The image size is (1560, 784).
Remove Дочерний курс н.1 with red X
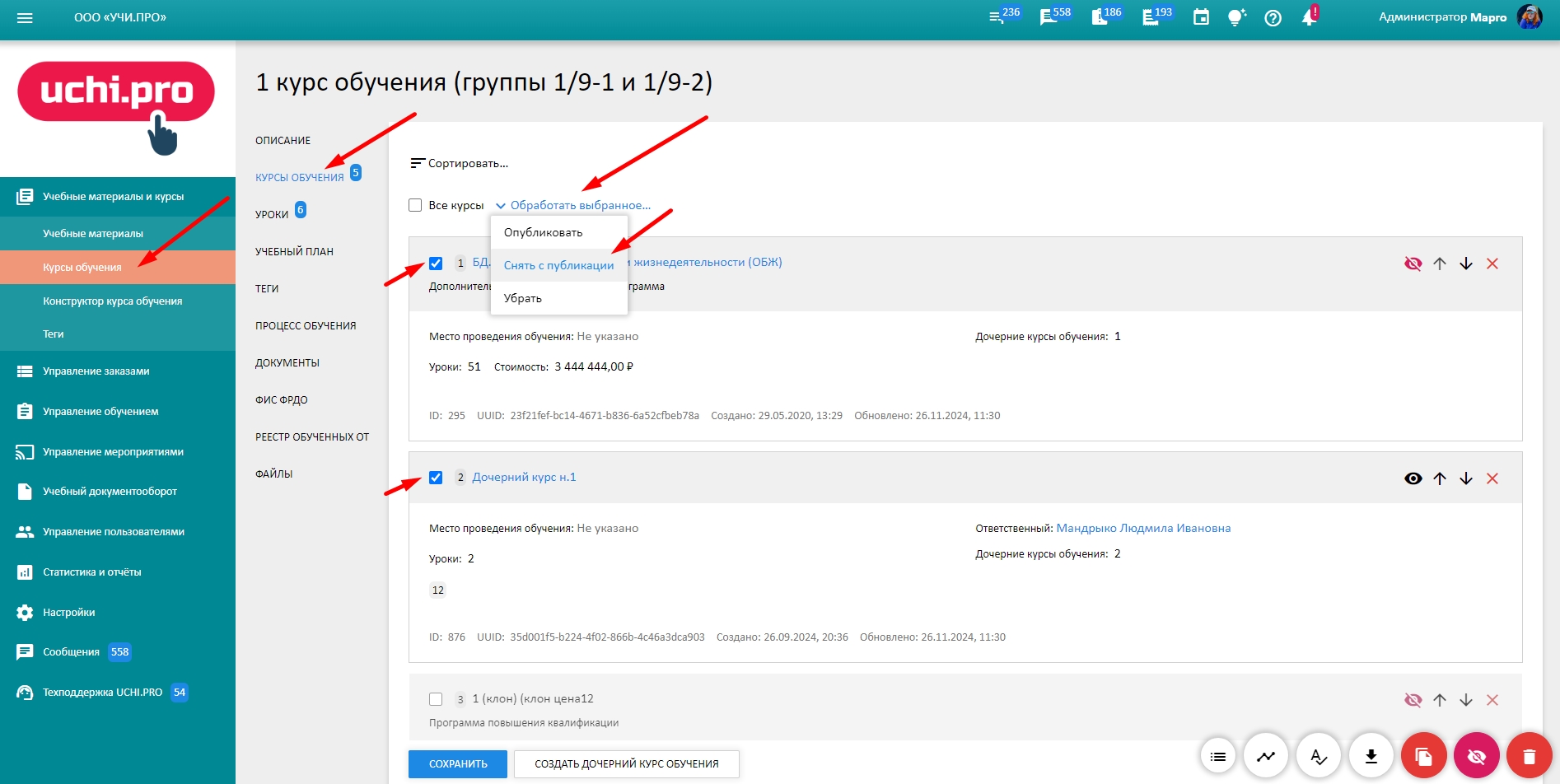[x=1492, y=478]
